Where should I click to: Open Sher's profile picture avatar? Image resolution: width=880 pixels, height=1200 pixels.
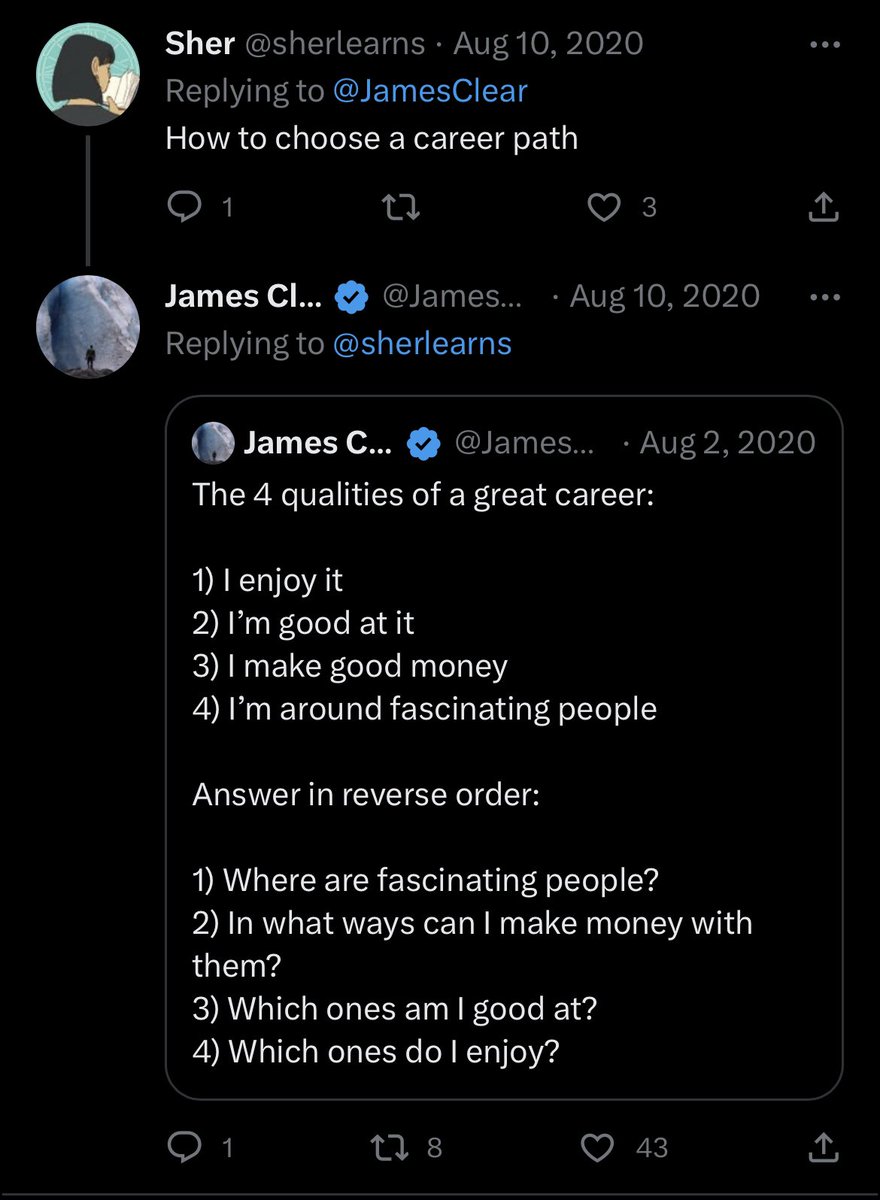pyautogui.click(x=88, y=74)
